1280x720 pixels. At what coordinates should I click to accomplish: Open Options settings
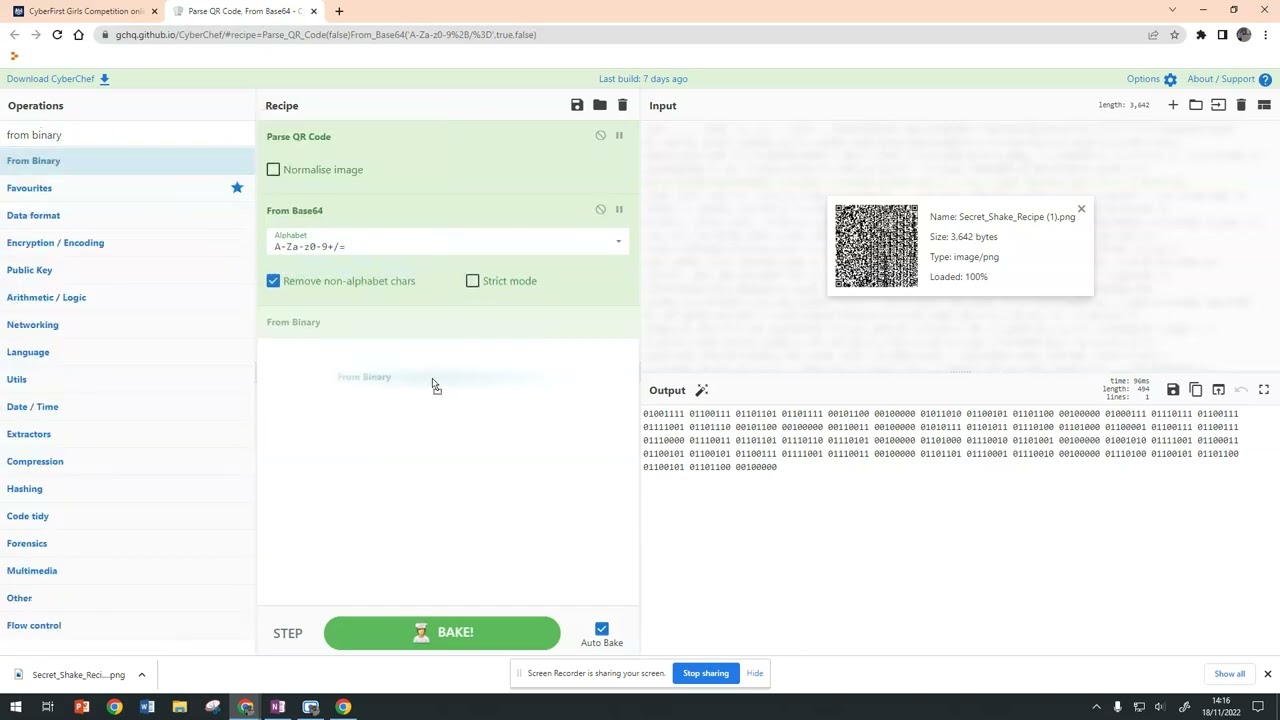click(x=1152, y=79)
